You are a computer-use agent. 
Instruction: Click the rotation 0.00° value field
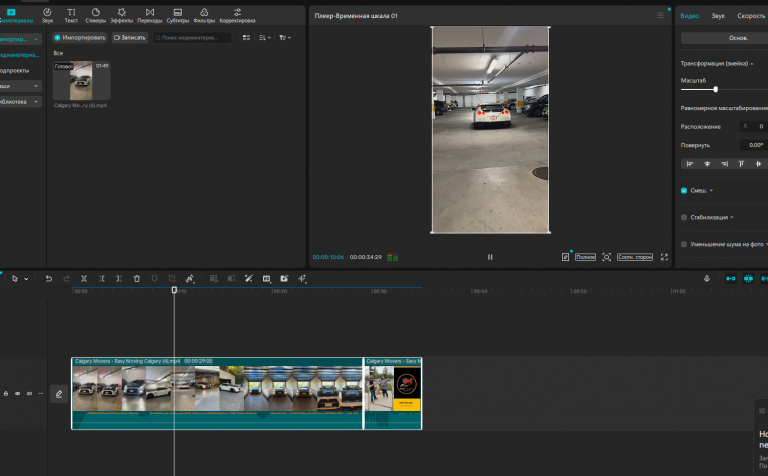pyautogui.click(x=753, y=145)
